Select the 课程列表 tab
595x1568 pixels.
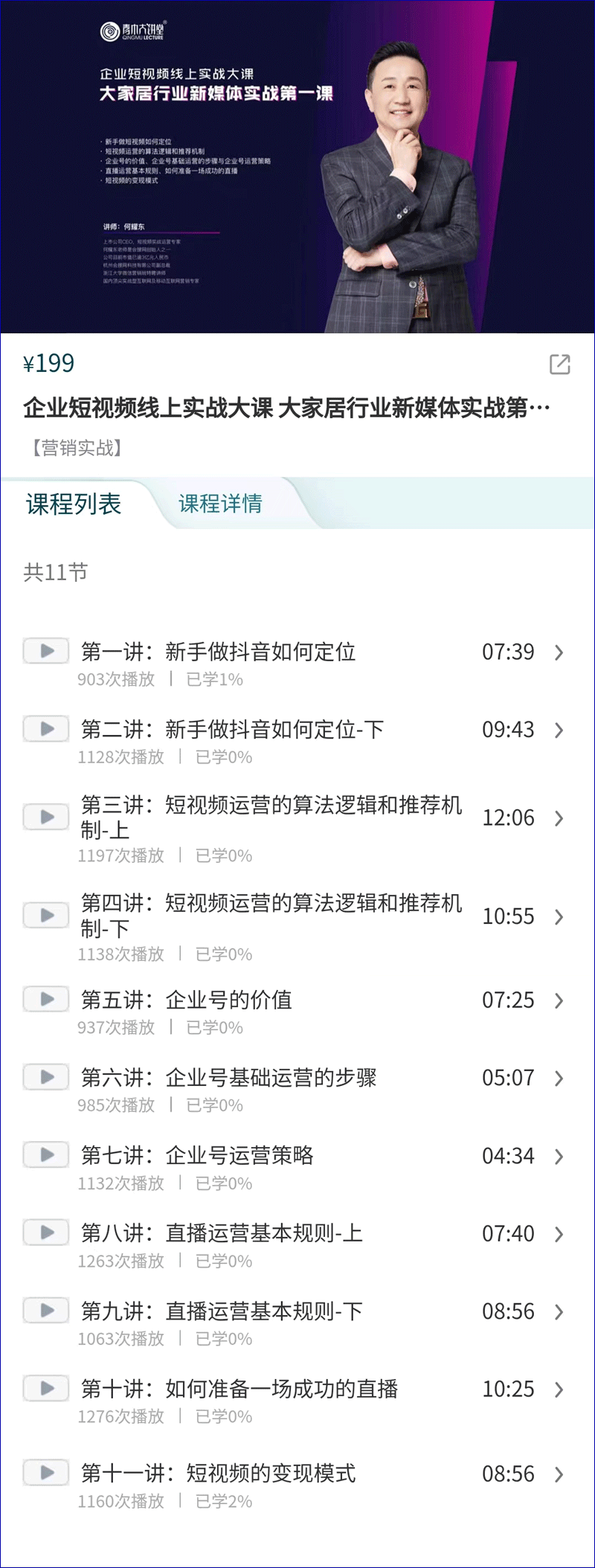74,504
